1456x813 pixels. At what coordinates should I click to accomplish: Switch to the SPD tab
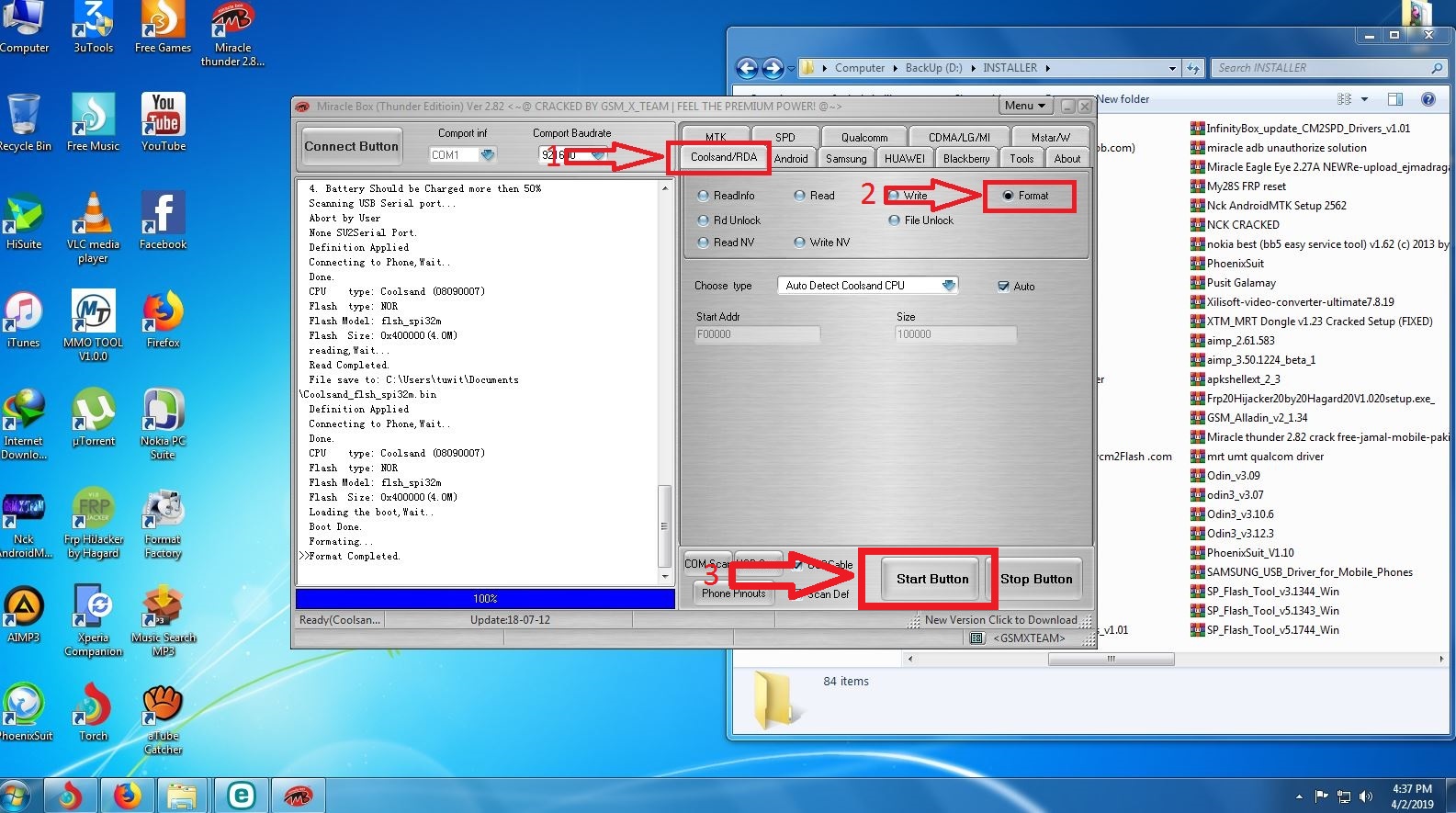(x=785, y=137)
